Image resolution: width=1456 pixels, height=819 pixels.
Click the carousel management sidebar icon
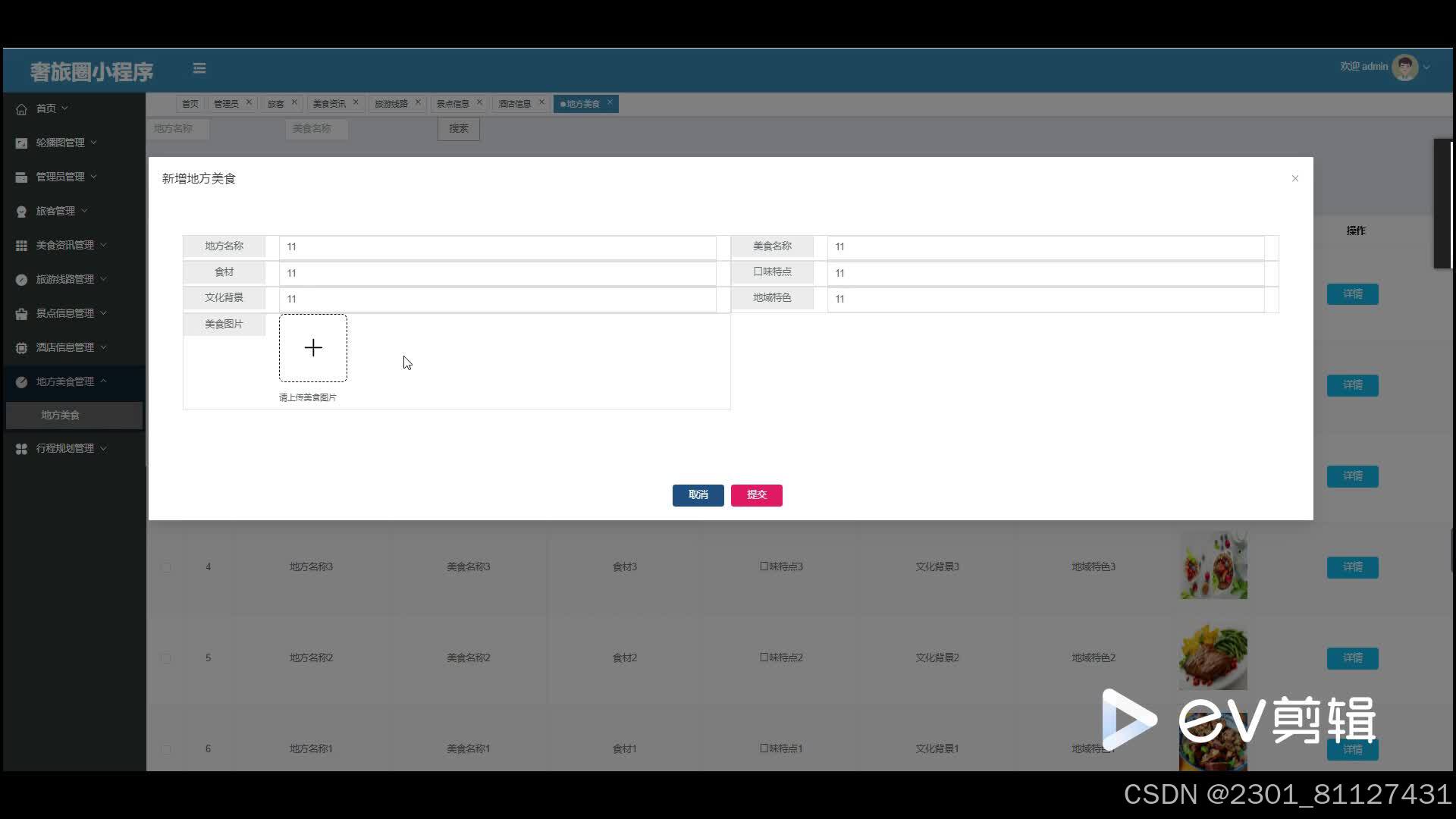(21, 143)
